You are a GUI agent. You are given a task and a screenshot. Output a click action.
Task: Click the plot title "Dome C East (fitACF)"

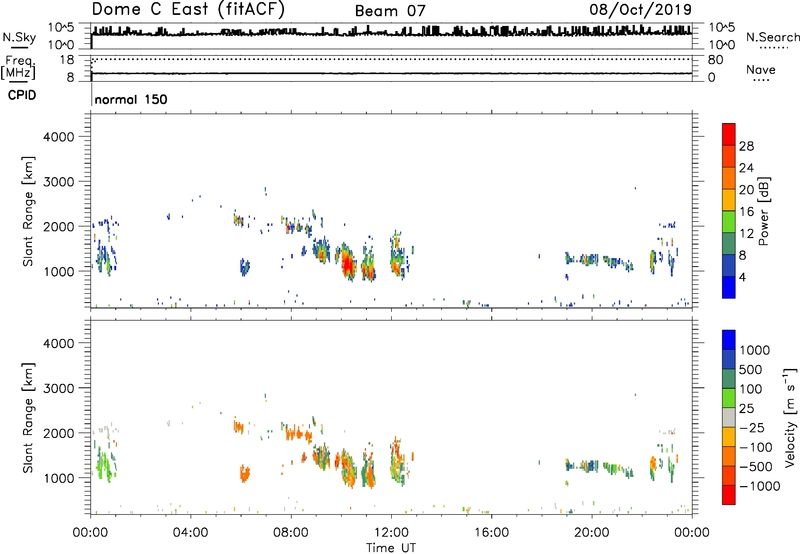point(188,9)
